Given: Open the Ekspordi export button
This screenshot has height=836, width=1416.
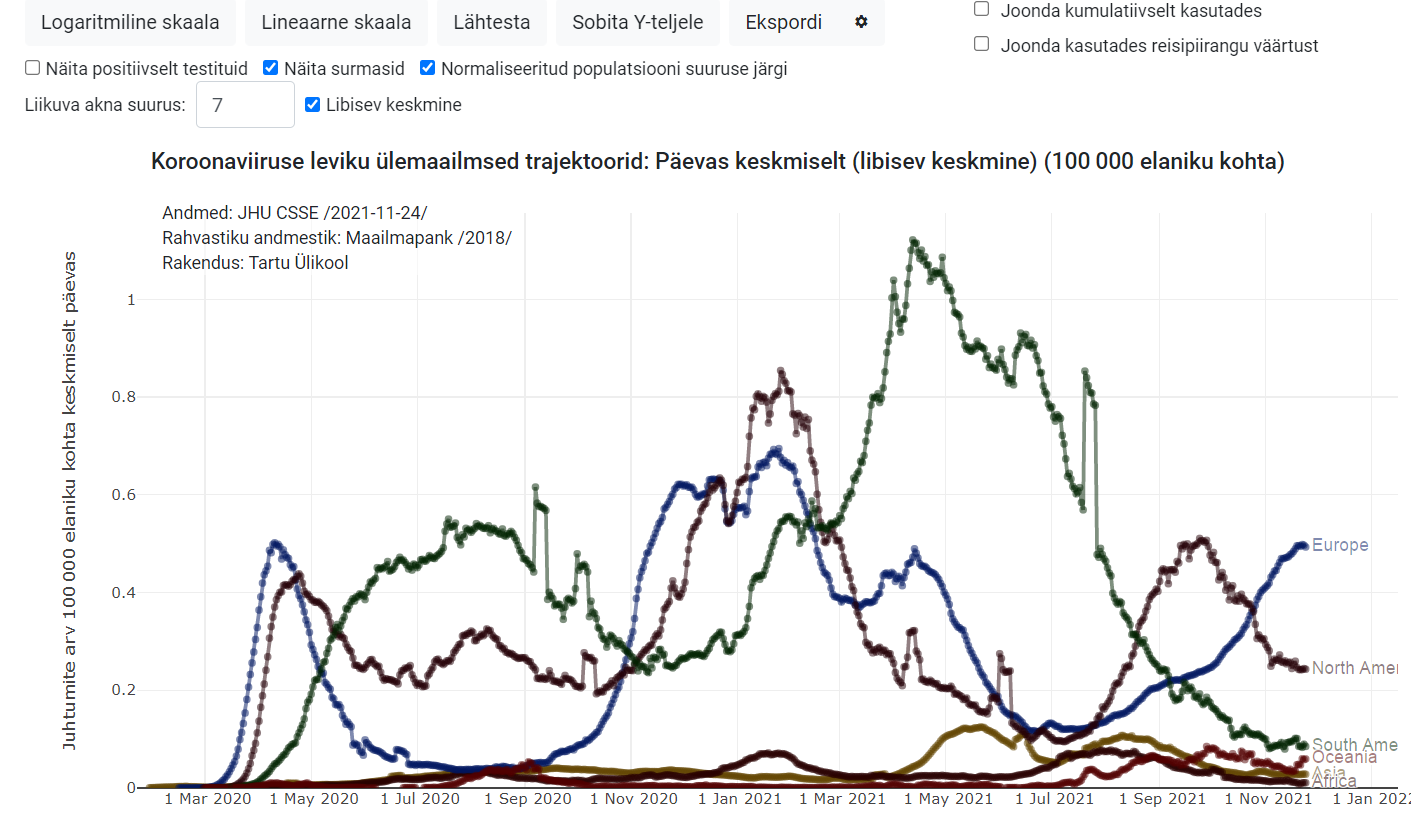Looking at the screenshot, I should [x=784, y=22].
